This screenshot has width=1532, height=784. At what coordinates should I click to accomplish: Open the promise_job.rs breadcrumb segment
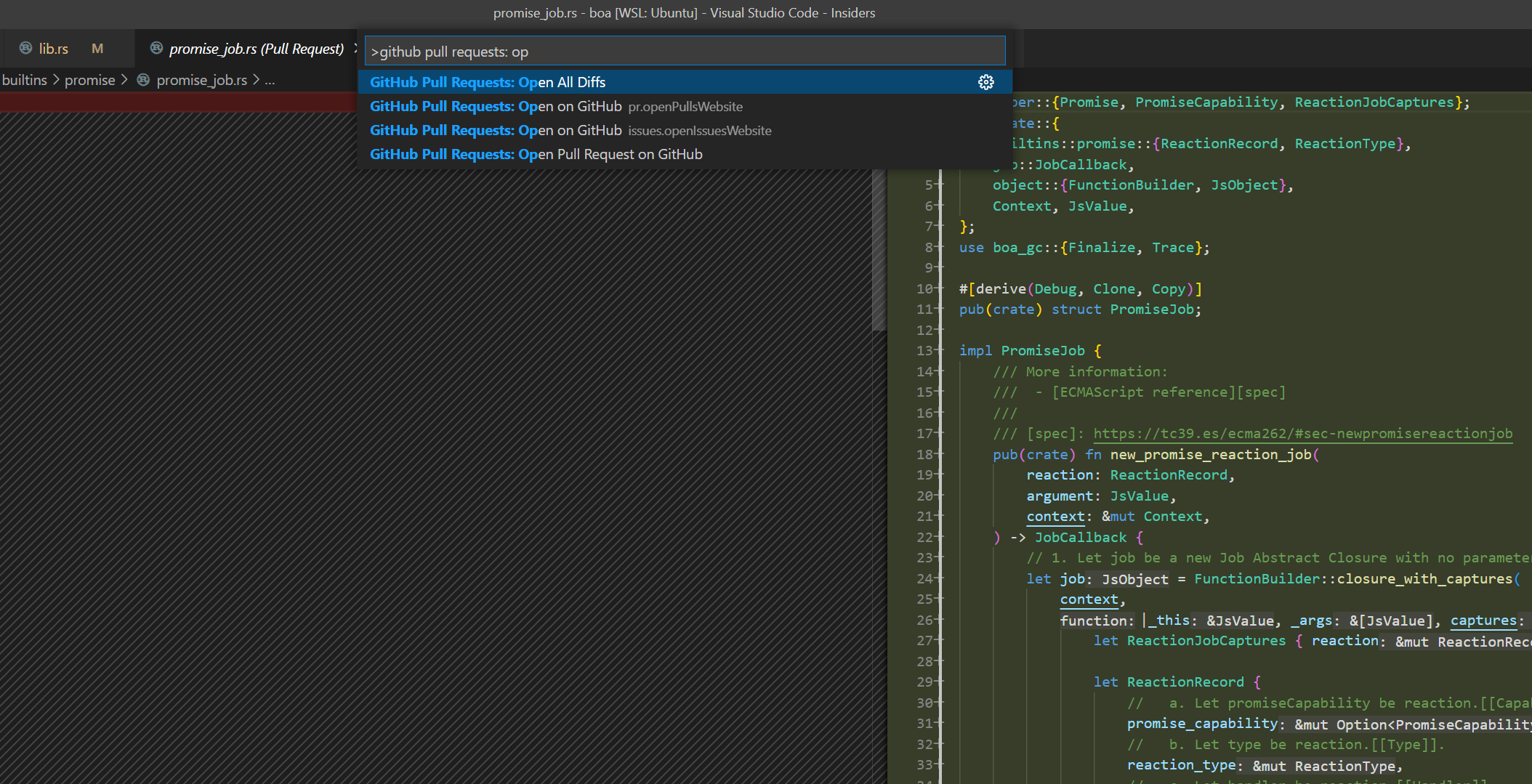tap(202, 80)
